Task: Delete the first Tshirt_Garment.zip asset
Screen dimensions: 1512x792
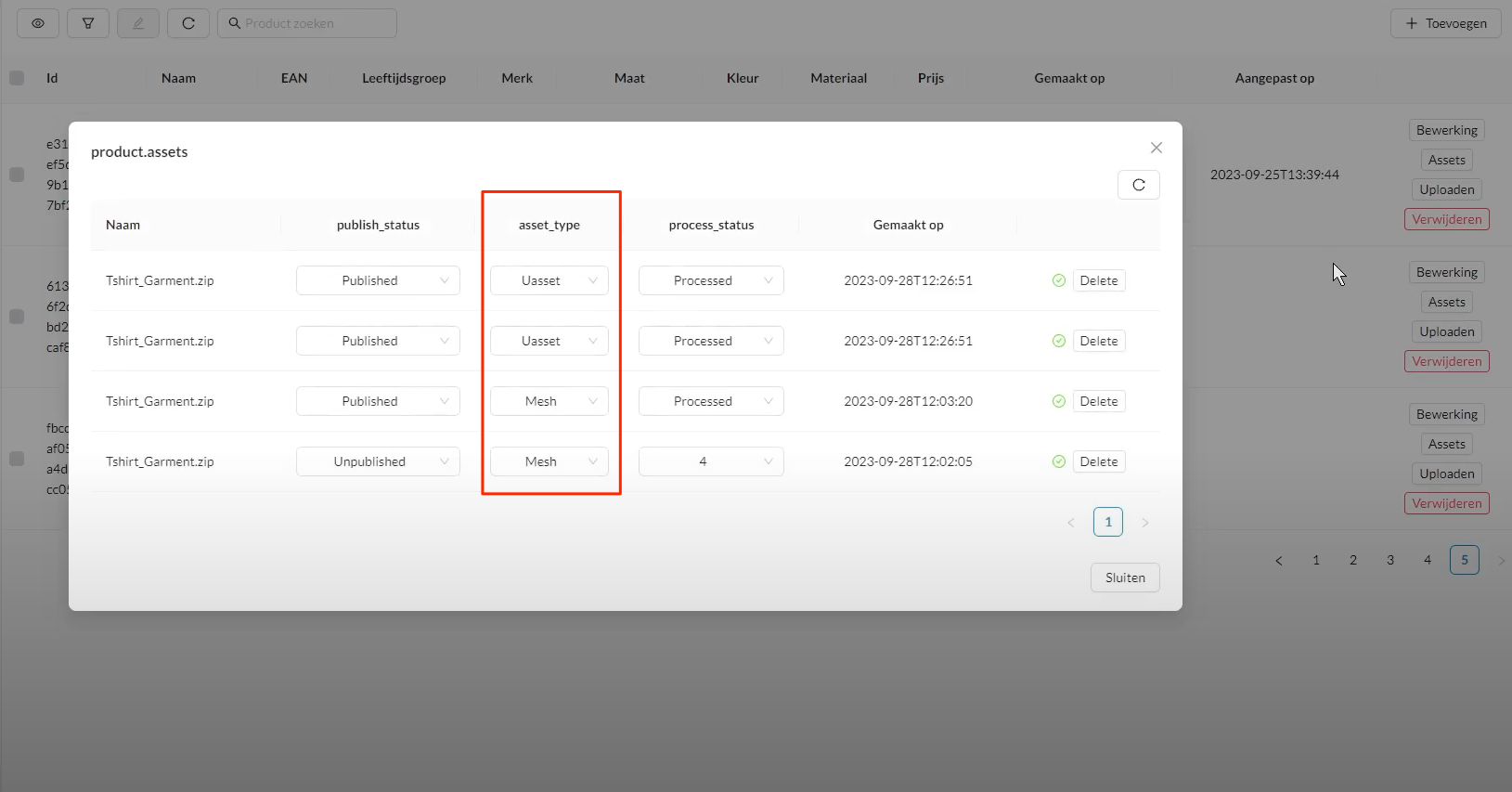Action: 1099,280
